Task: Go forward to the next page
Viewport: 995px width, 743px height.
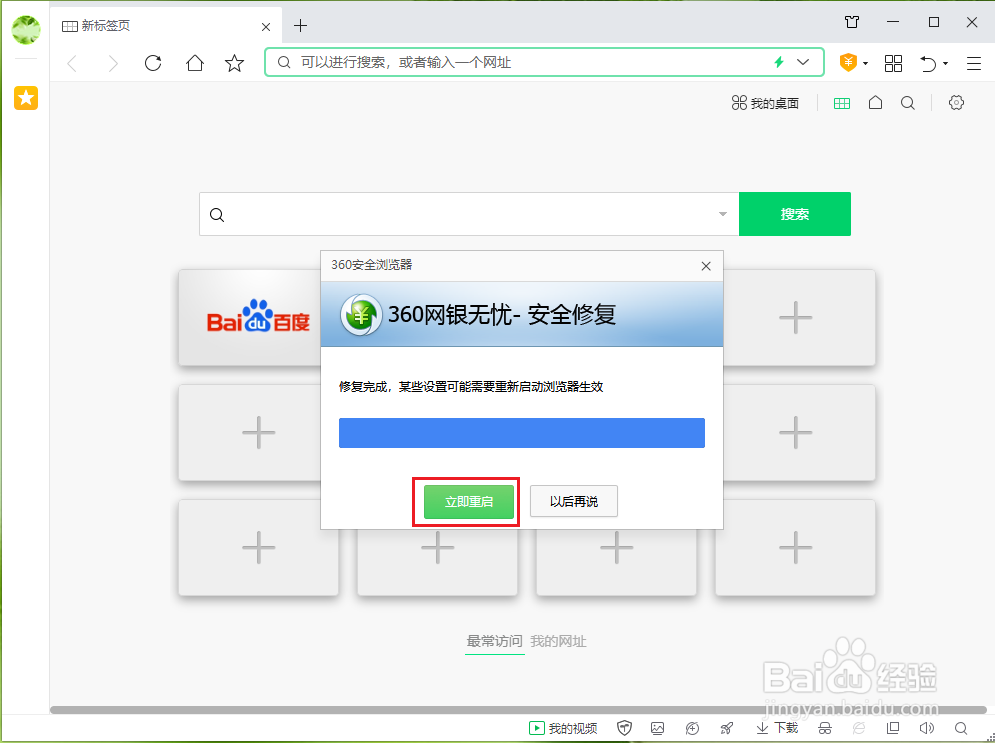Action: coord(112,63)
